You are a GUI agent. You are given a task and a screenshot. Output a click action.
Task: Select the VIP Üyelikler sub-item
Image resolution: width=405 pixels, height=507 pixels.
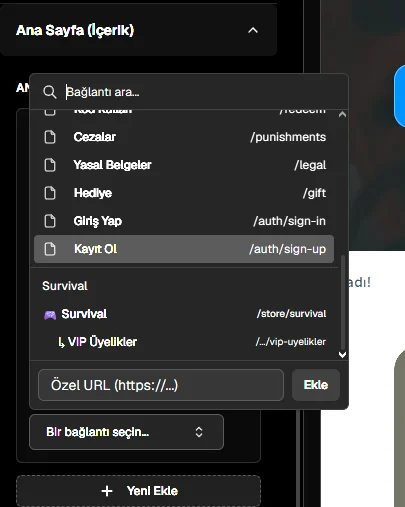184,342
